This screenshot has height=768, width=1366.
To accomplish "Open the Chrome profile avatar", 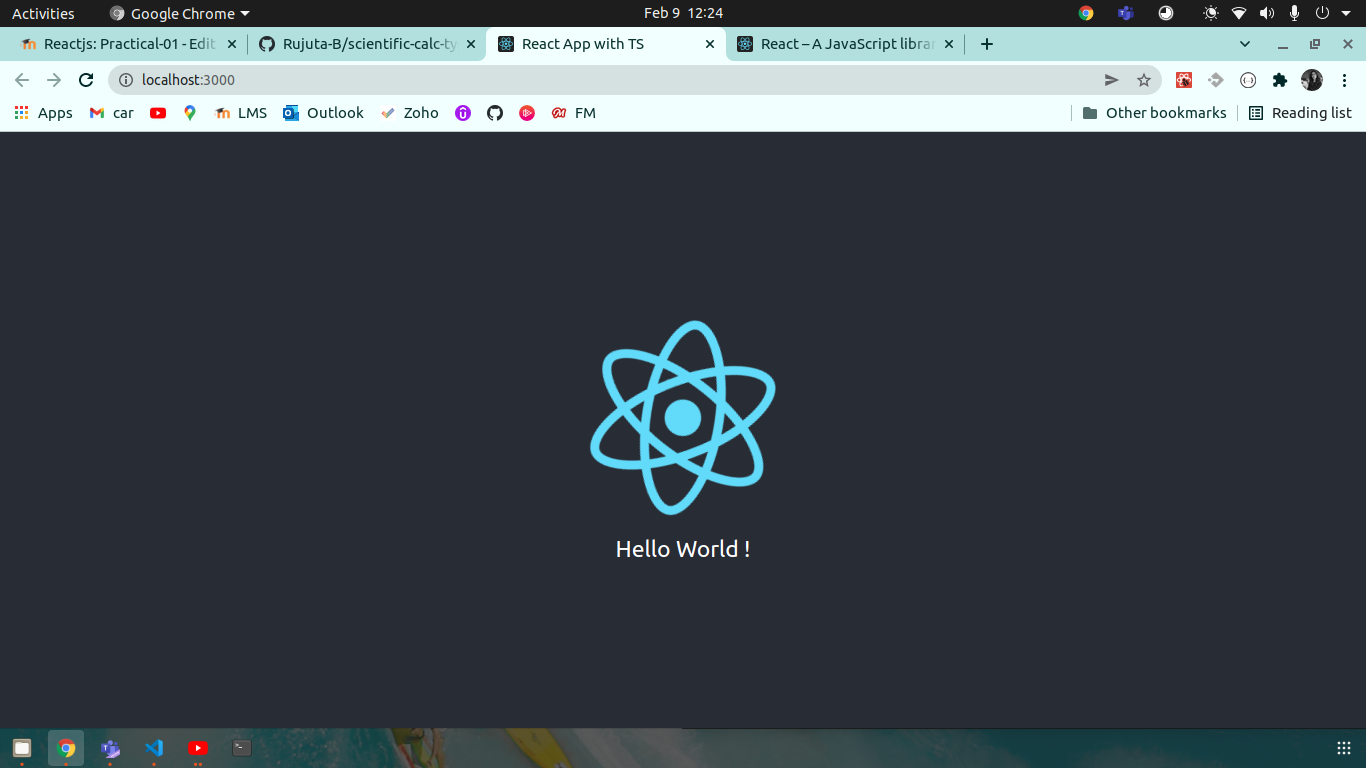I will pos(1312,80).
